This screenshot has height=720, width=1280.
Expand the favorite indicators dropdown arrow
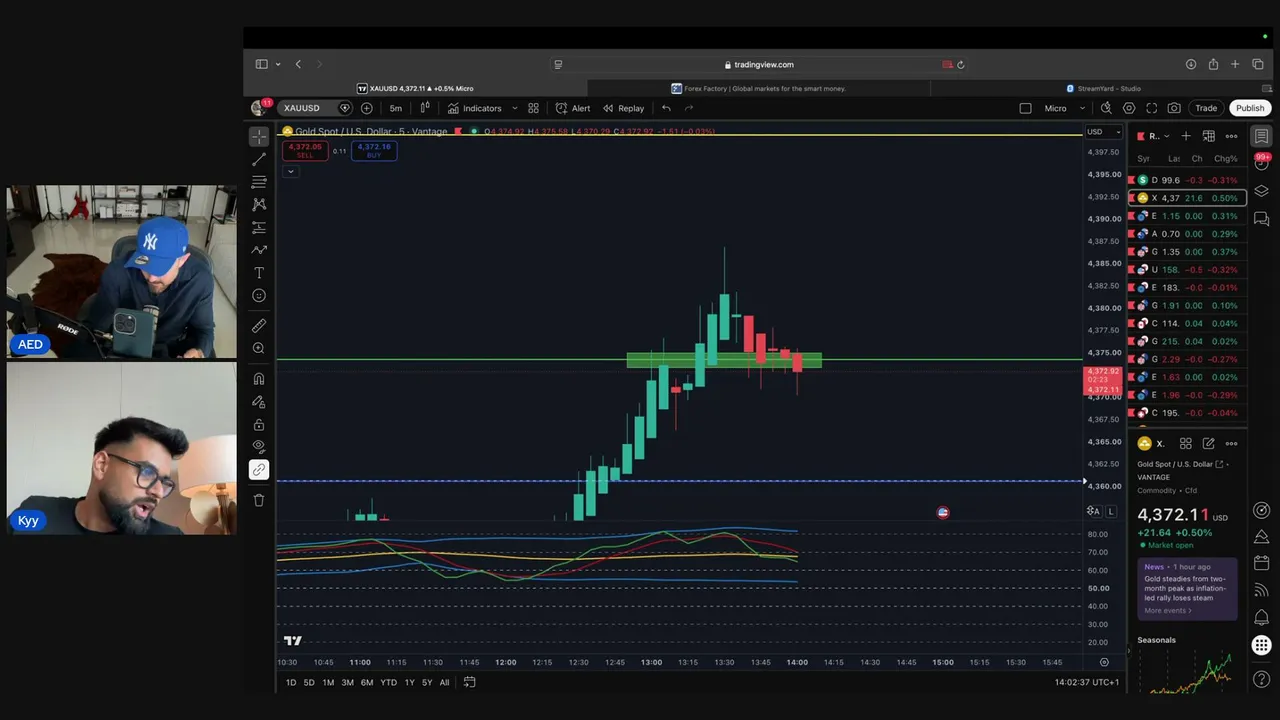[515, 108]
